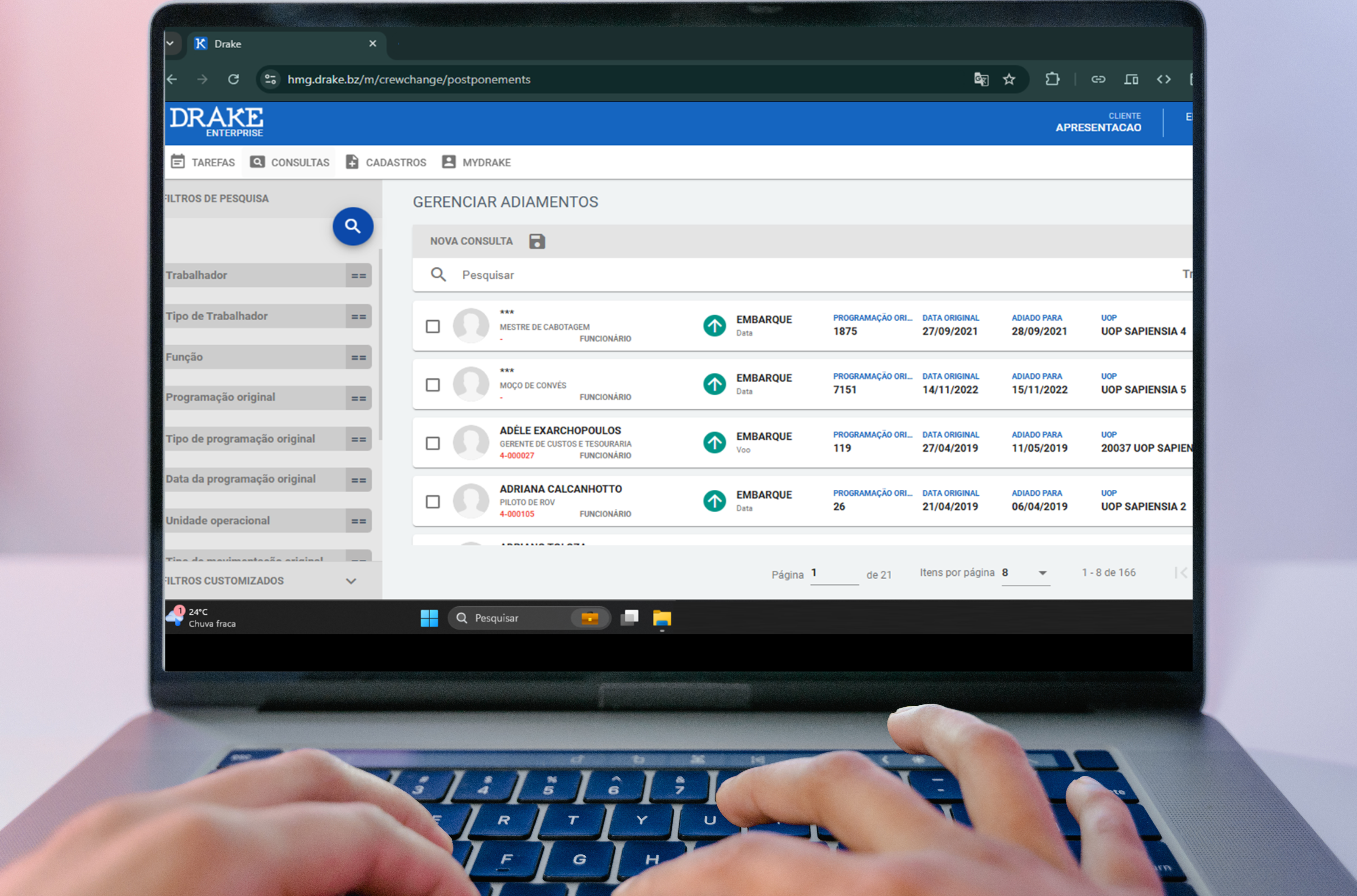Viewport: 1357px width, 896px height.
Task: Open site information icon in address bar
Action: pos(271,79)
